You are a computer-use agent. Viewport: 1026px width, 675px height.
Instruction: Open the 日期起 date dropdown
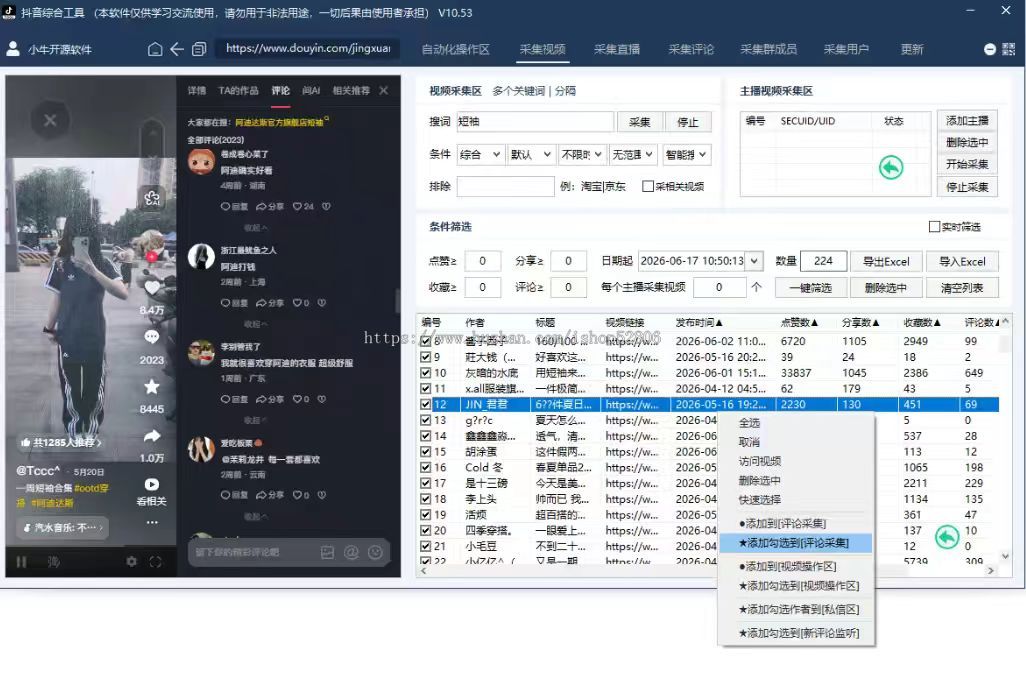point(754,261)
